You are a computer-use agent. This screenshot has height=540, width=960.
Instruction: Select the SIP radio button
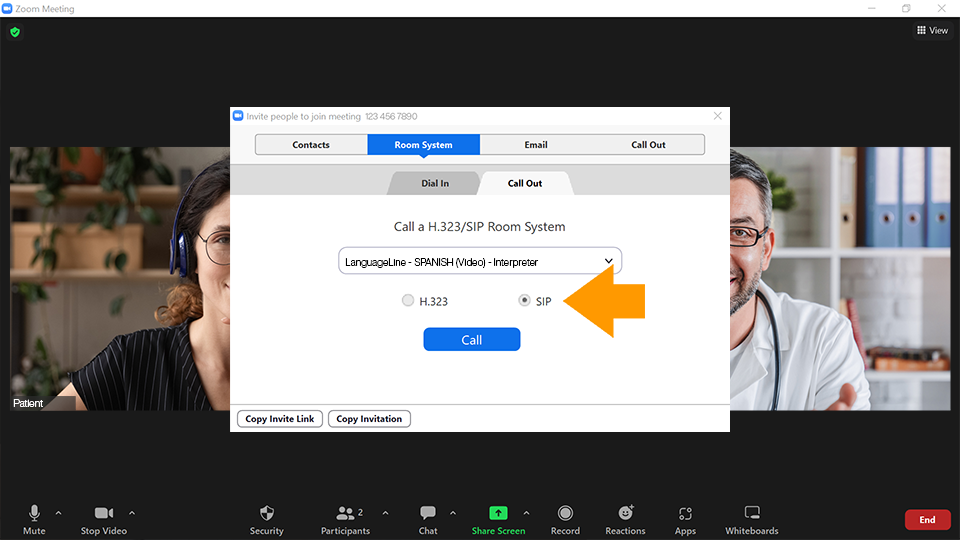525,300
